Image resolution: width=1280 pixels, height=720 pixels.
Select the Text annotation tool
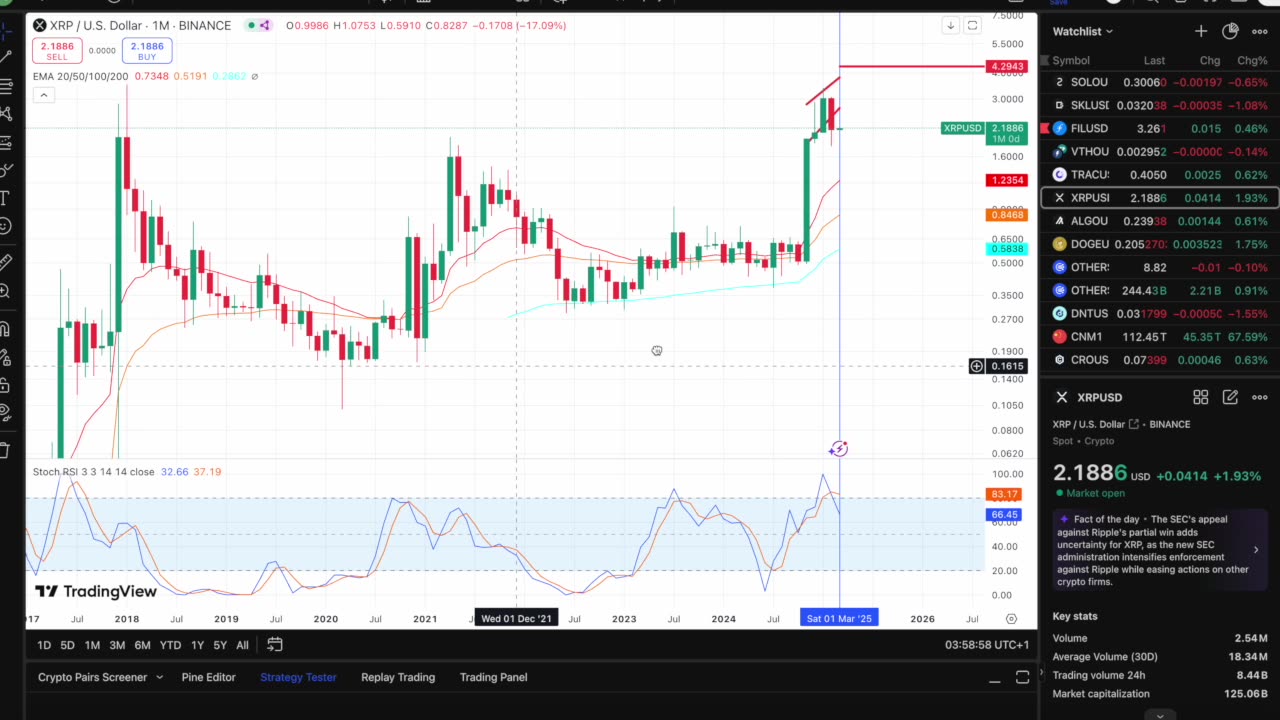pos(5,198)
